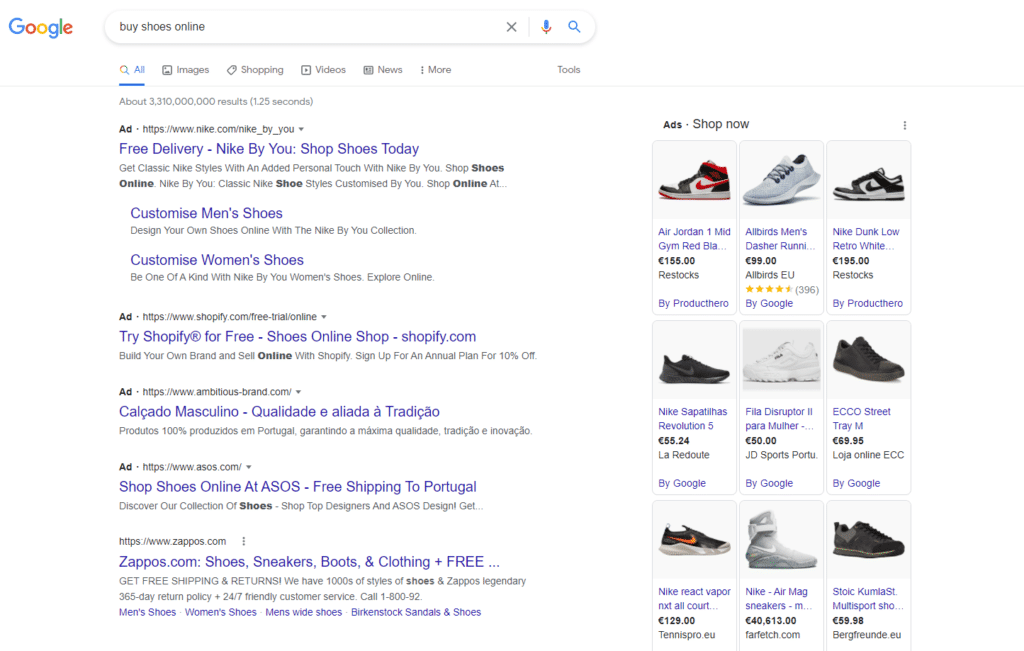This screenshot has height=651, width=1024.
Task: Click 'By Google' under Nike Sapatilhas Revolution 5
Action: click(x=682, y=483)
